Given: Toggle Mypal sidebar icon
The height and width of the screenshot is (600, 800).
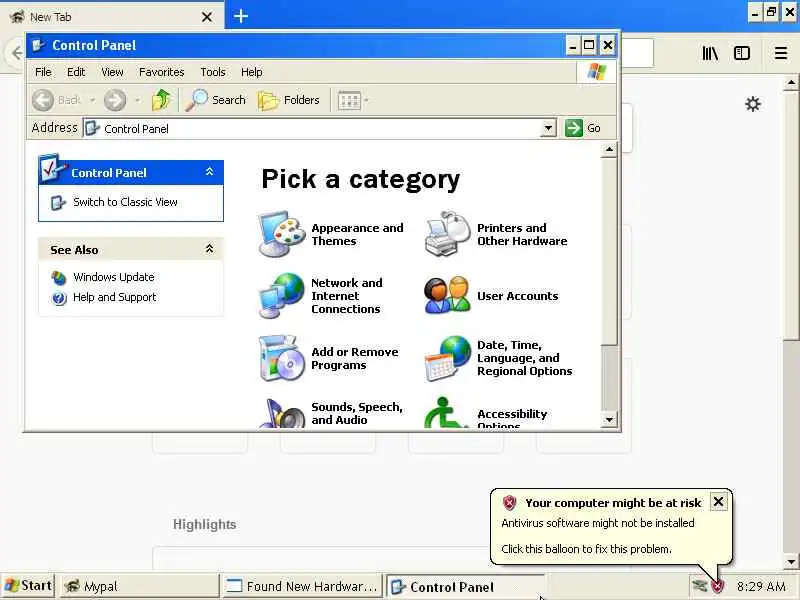Looking at the screenshot, I should (741, 53).
